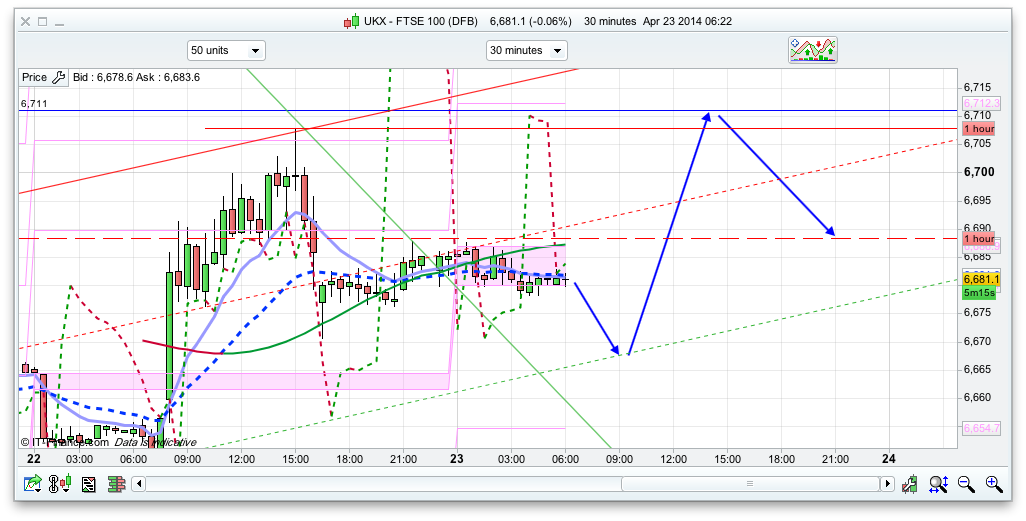Viewport: 1026px width, 521px height.
Task: Click the left arrow of horizontal scrollbar
Action: [140, 484]
